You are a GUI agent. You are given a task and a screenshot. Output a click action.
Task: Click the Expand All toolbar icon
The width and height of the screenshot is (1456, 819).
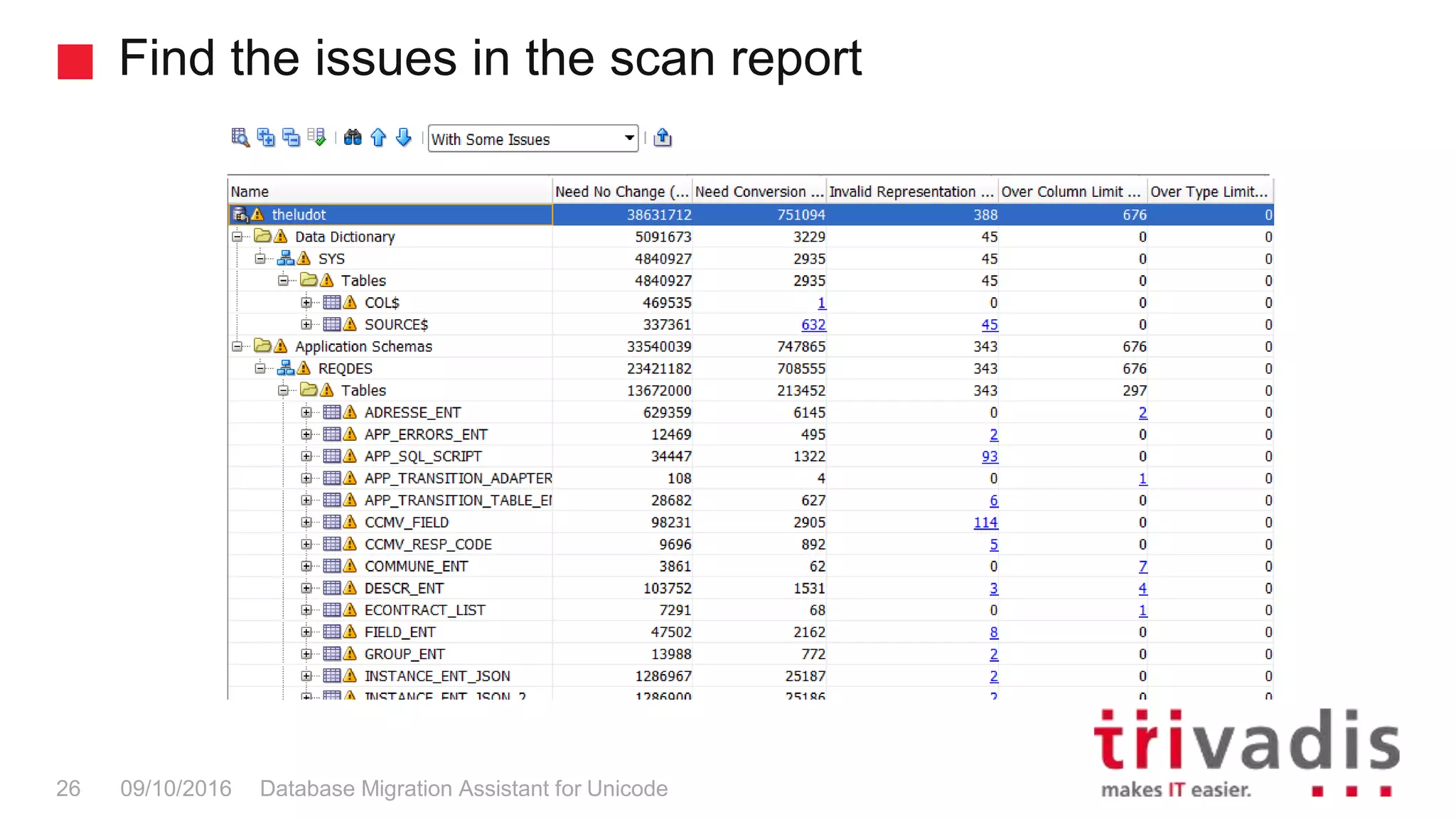[266, 138]
